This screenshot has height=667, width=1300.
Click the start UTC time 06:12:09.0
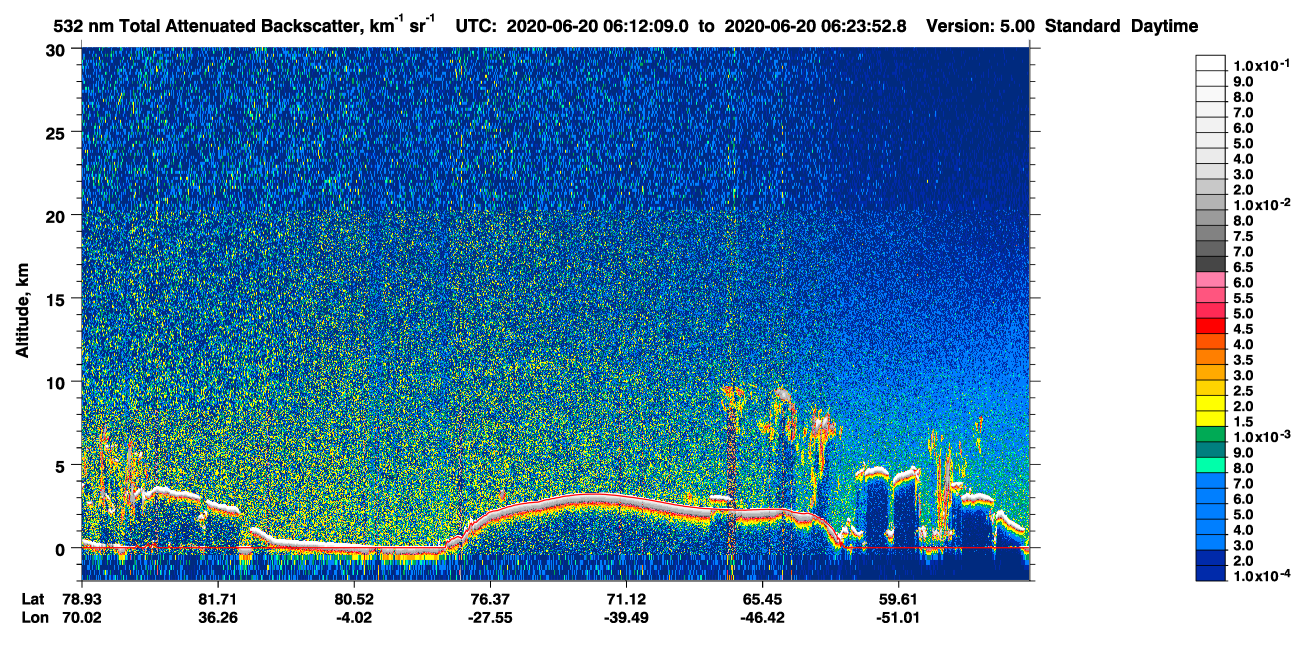645,26
